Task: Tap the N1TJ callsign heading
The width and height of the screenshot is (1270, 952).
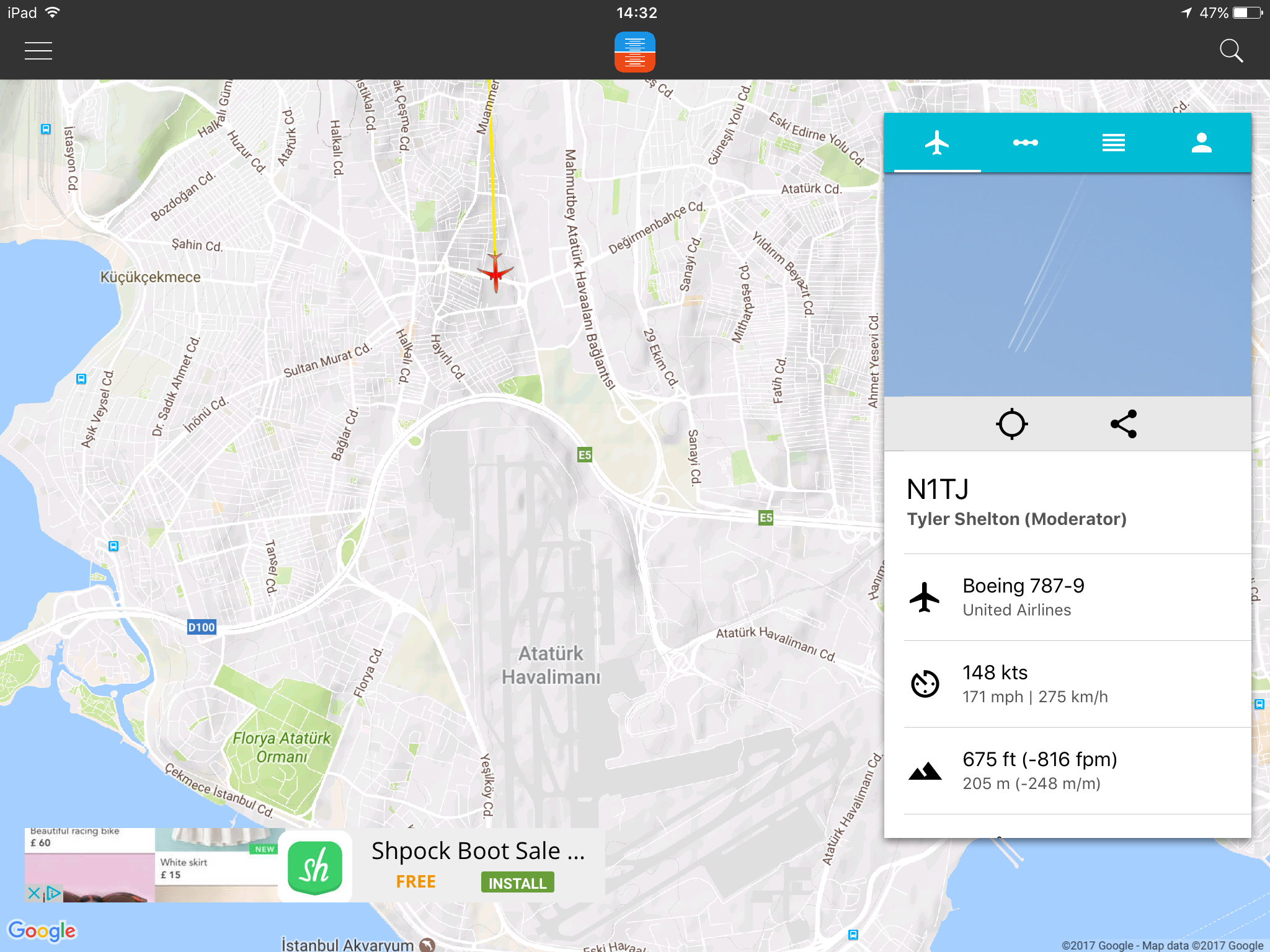Action: click(x=938, y=490)
